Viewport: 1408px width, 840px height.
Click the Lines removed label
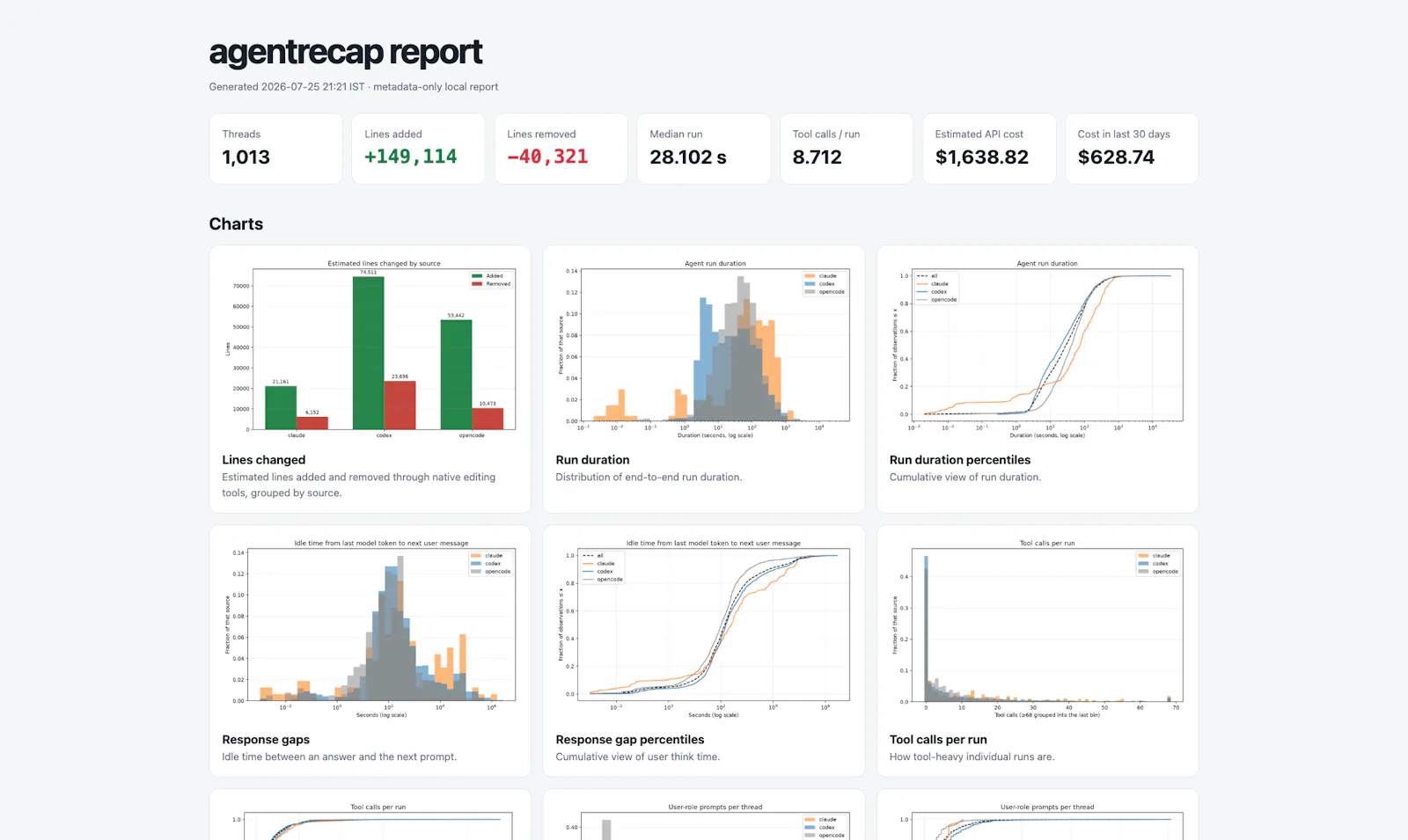point(541,135)
